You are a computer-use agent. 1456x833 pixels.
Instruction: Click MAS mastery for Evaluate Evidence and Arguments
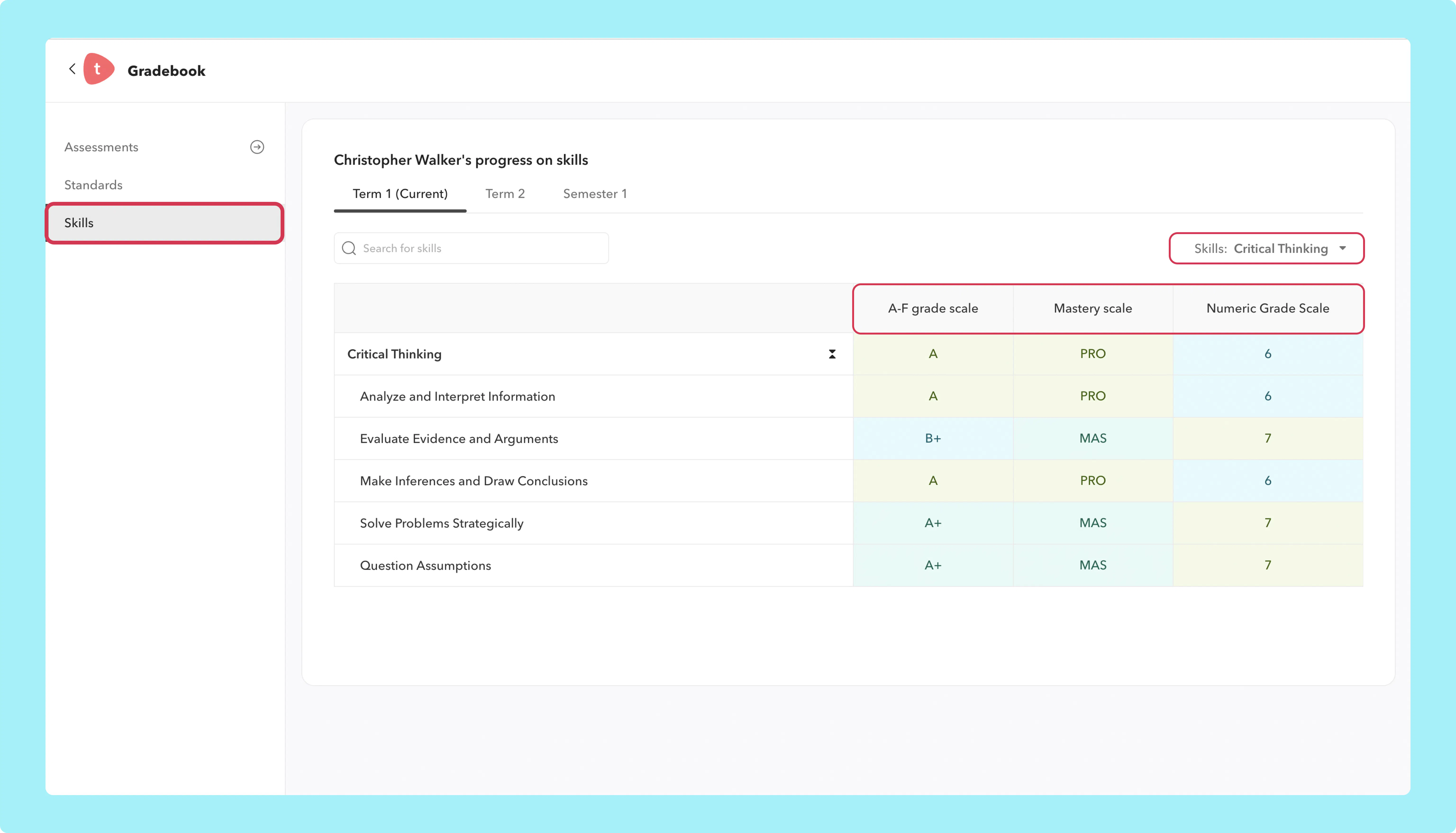(1093, 439)
